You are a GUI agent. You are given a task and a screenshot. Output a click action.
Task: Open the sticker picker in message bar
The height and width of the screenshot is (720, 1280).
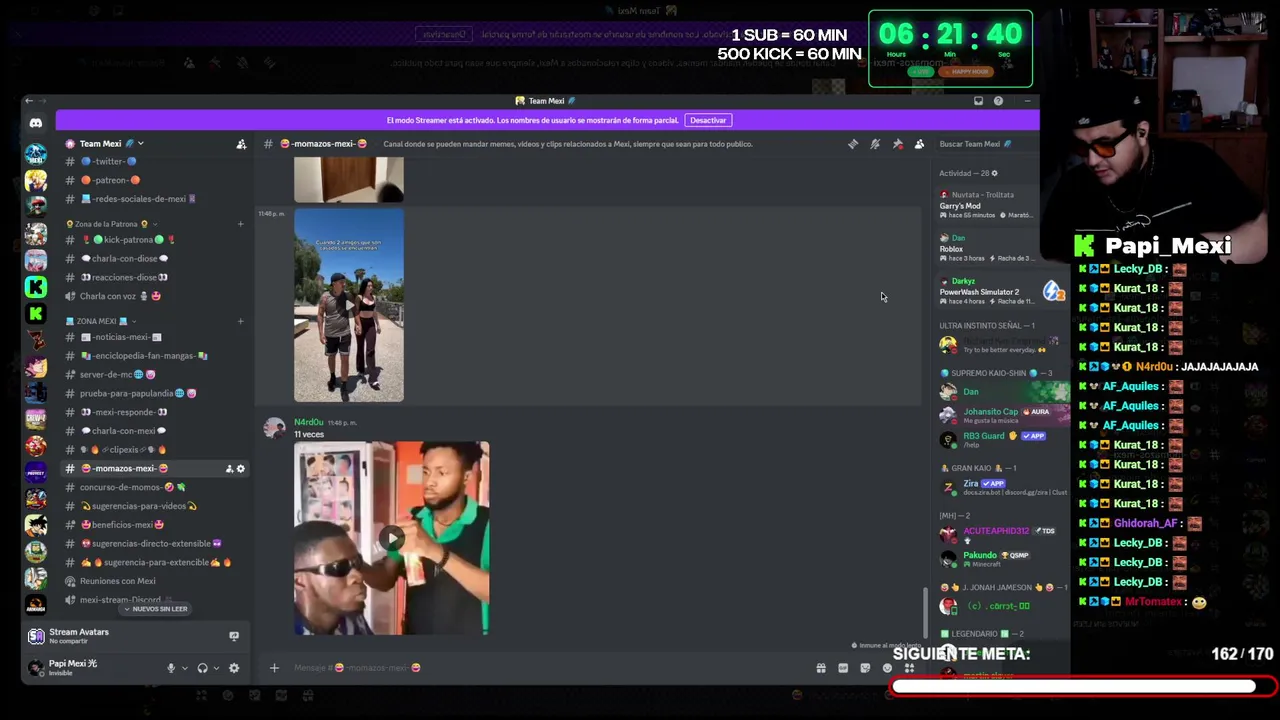[x=865, y=668]
